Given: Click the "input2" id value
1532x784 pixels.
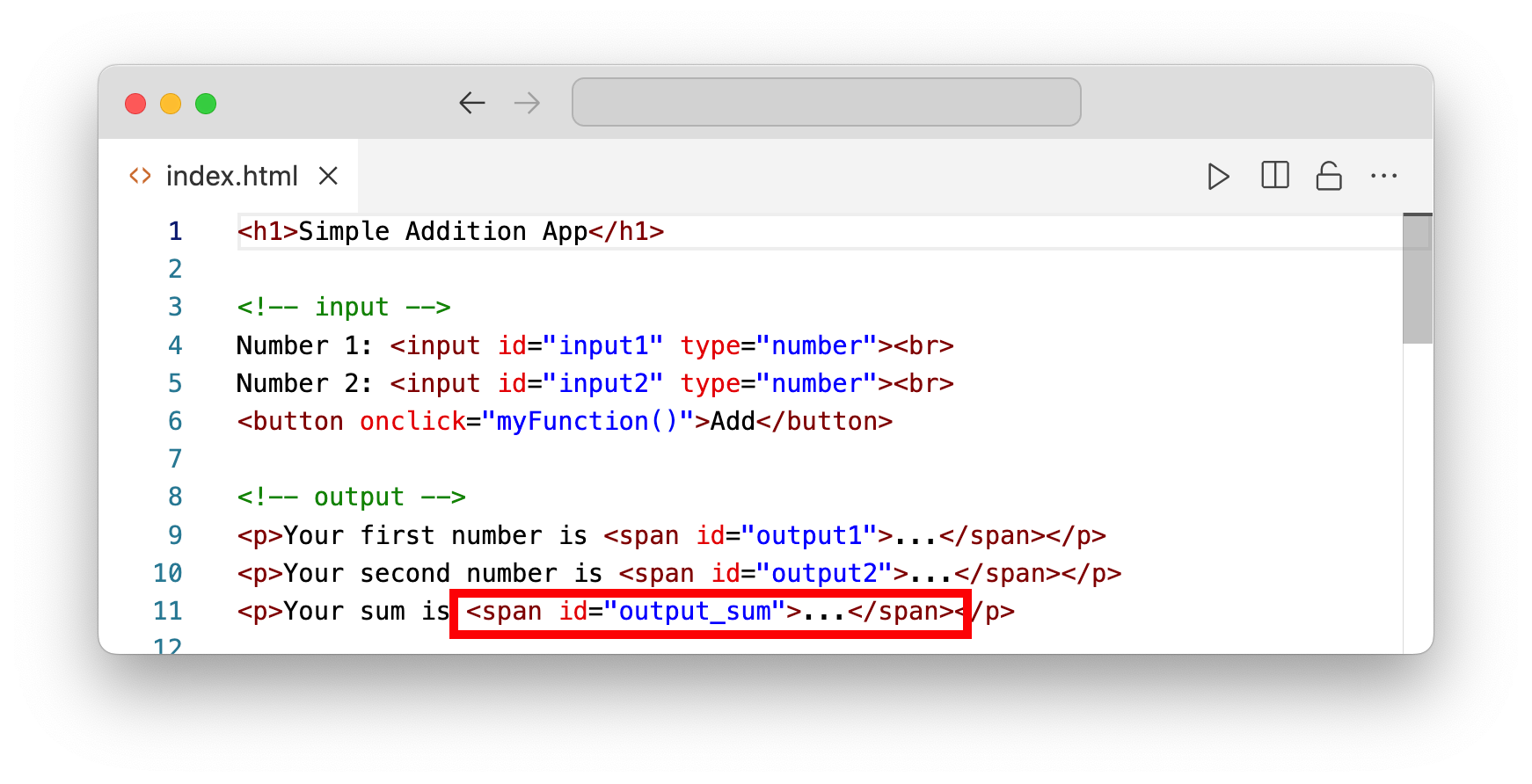Looking at the screenshot, I should click(603, 383).
